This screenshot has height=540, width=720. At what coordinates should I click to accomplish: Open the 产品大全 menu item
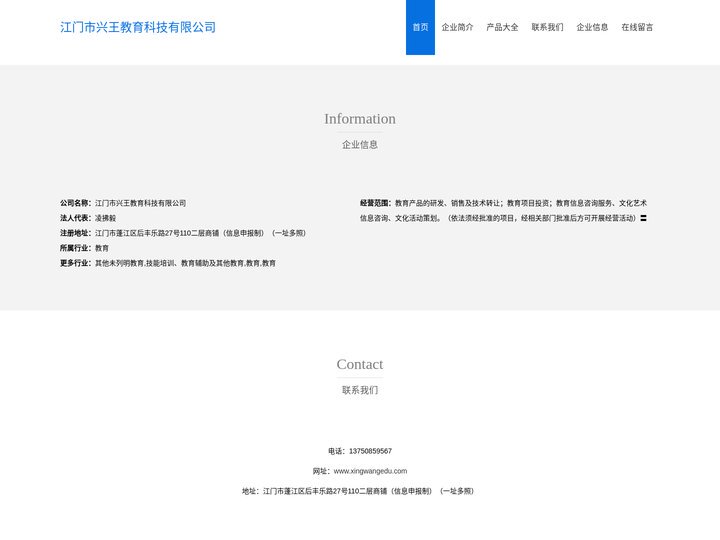(502, 27)
